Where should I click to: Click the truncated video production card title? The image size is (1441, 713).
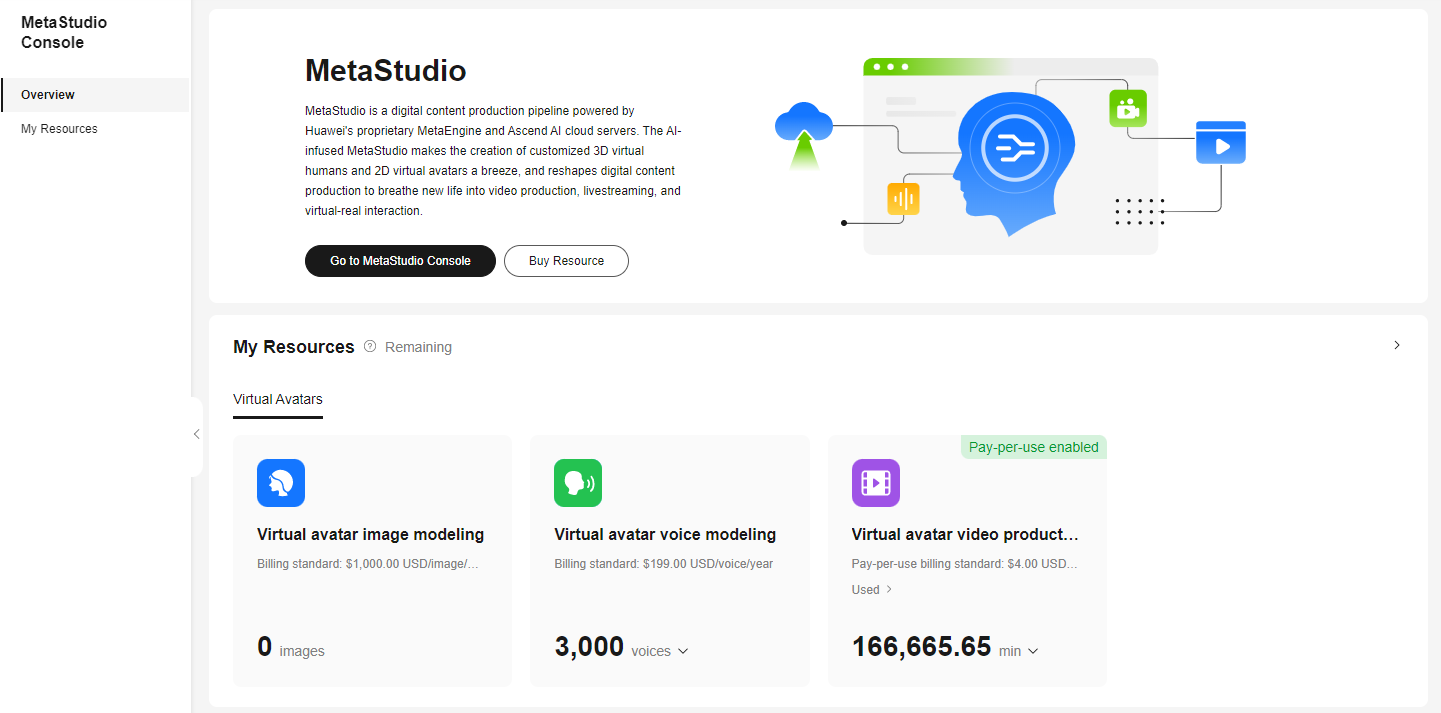pos(965,534)
